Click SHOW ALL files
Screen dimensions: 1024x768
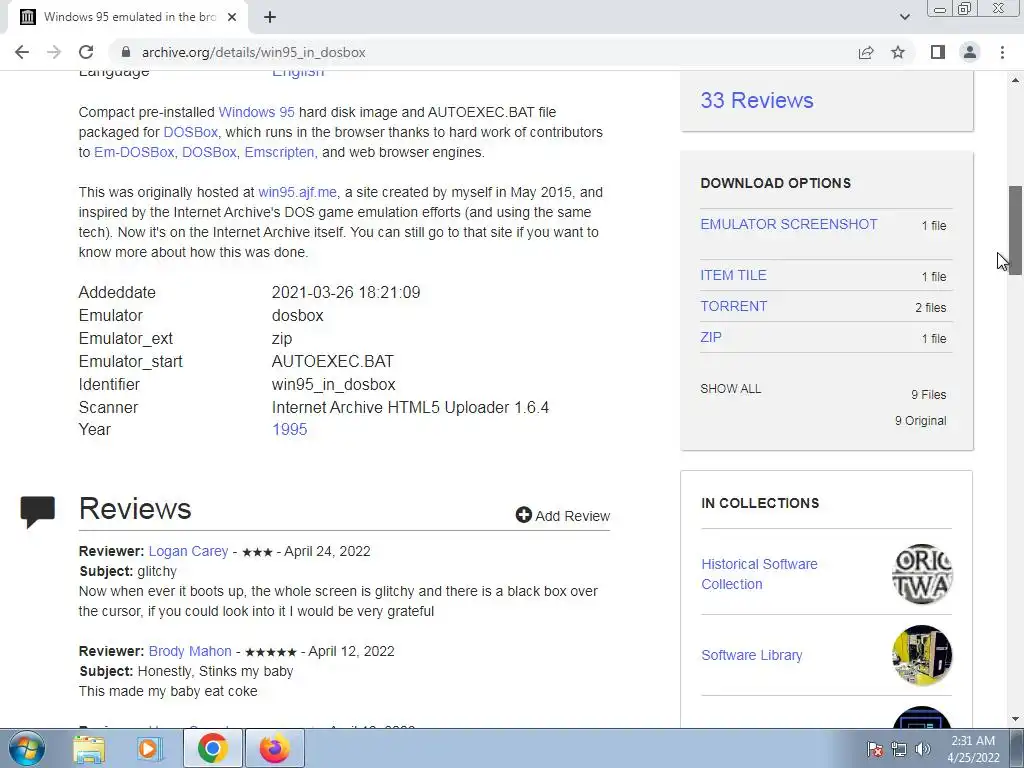[731, 389]
